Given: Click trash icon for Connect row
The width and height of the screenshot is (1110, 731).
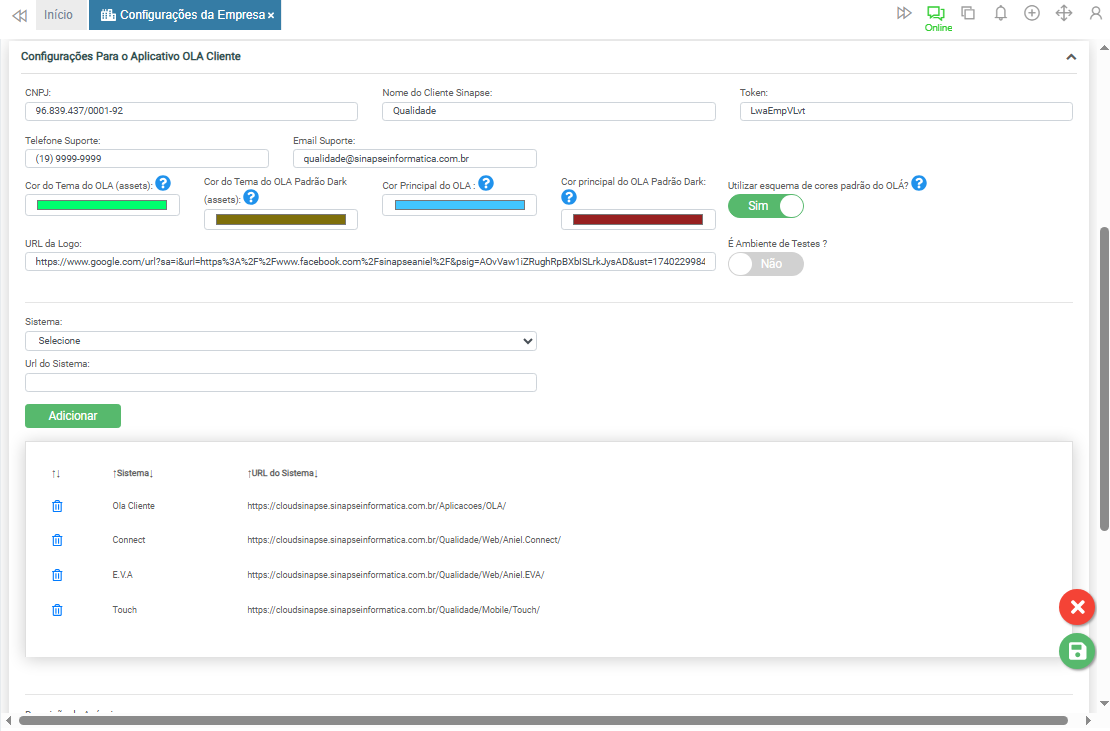Looking at the screenshot, I should point(57,540).
